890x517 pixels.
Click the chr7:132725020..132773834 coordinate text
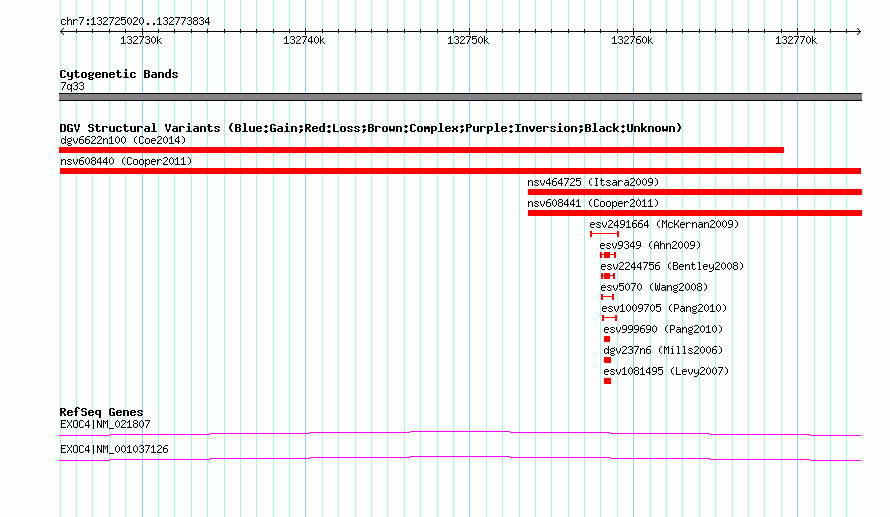(x=135, y=22)
